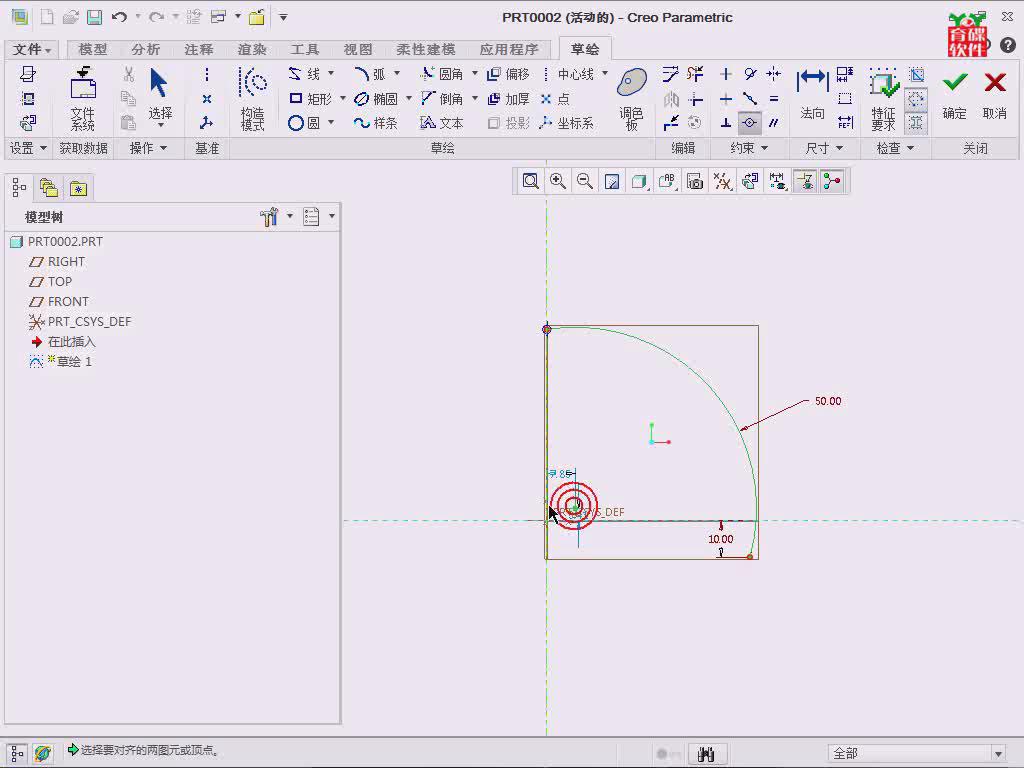Toggle model tree display in status bar

tap(18, 754)
